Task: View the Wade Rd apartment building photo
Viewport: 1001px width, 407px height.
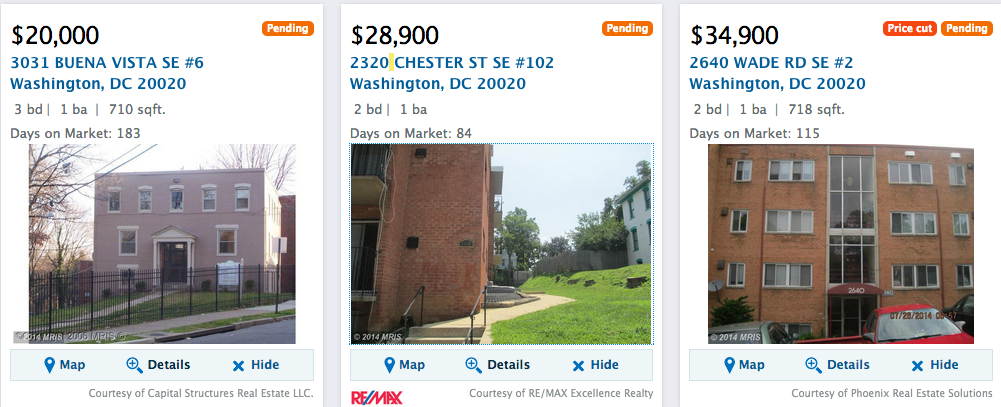Action: click(841, 244)
